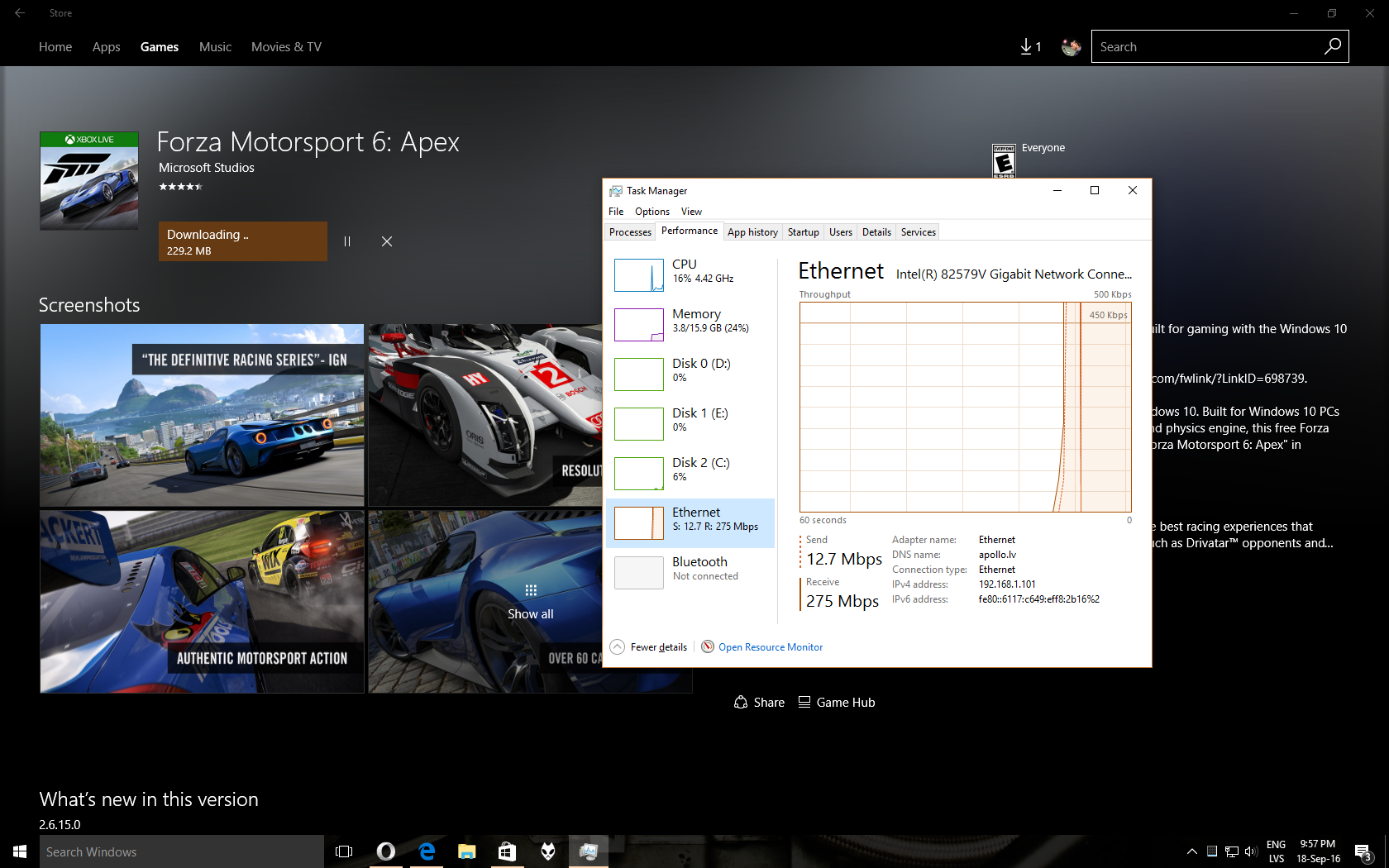Viewport: 1389px width, 868px height.
Task: Open the Game Hub link
Action: tap(837, 703)
